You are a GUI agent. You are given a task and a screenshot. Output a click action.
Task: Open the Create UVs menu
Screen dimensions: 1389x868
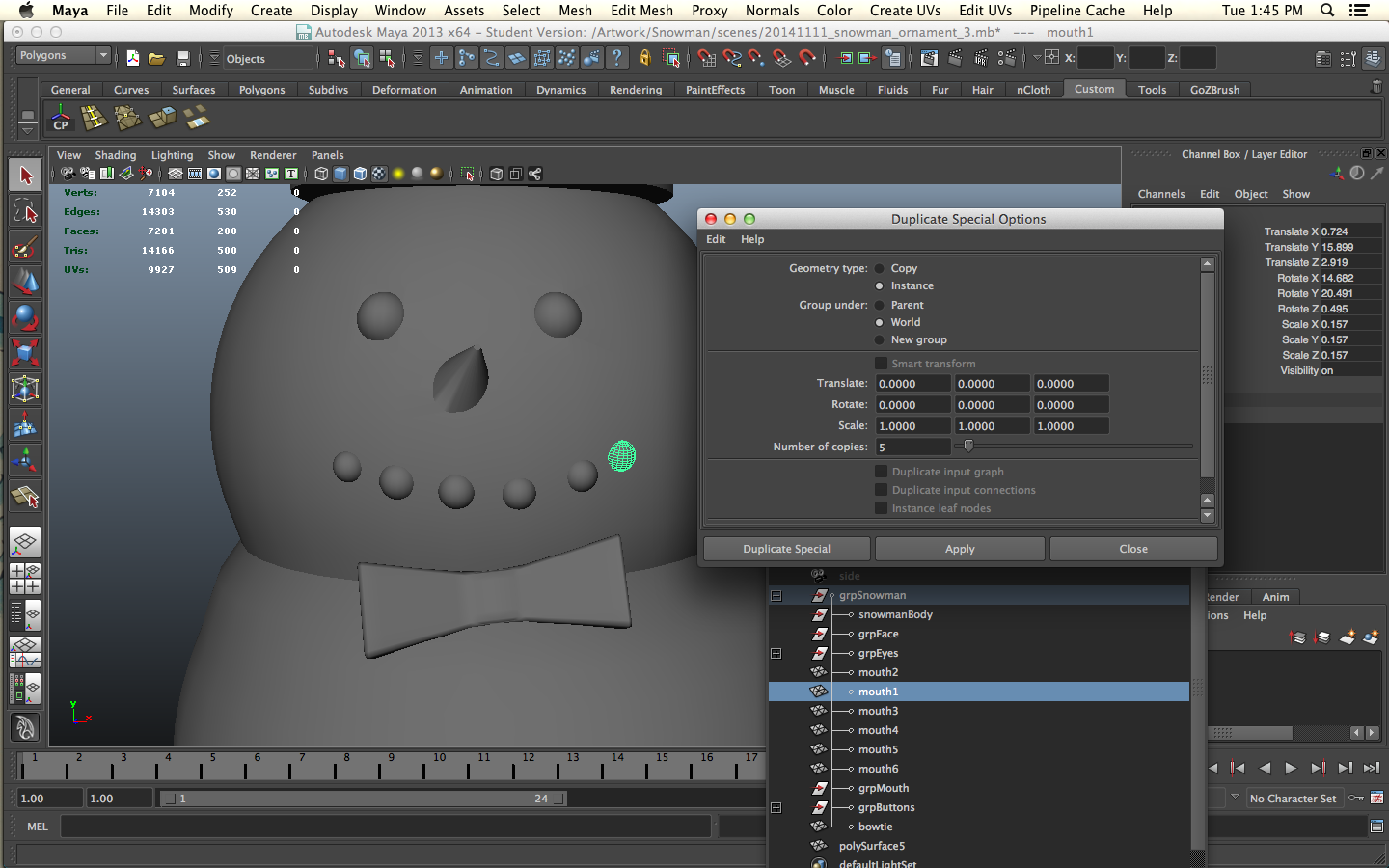pyautogui.click(x=905, y=11)
